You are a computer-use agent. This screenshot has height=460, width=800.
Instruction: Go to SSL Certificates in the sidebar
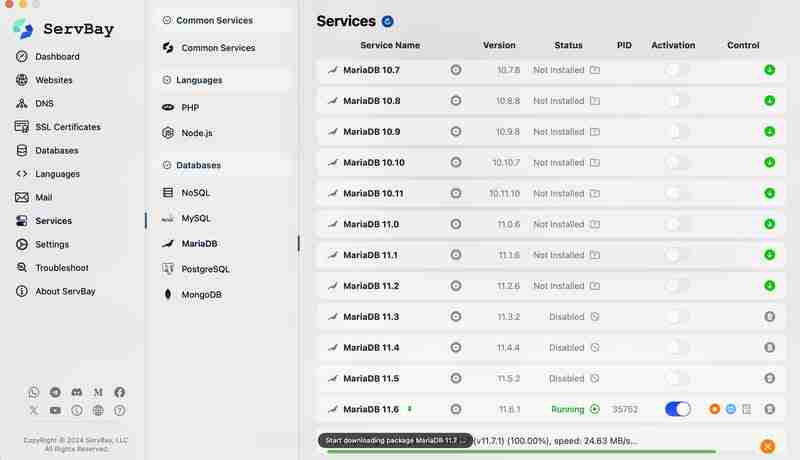point(67,127)
